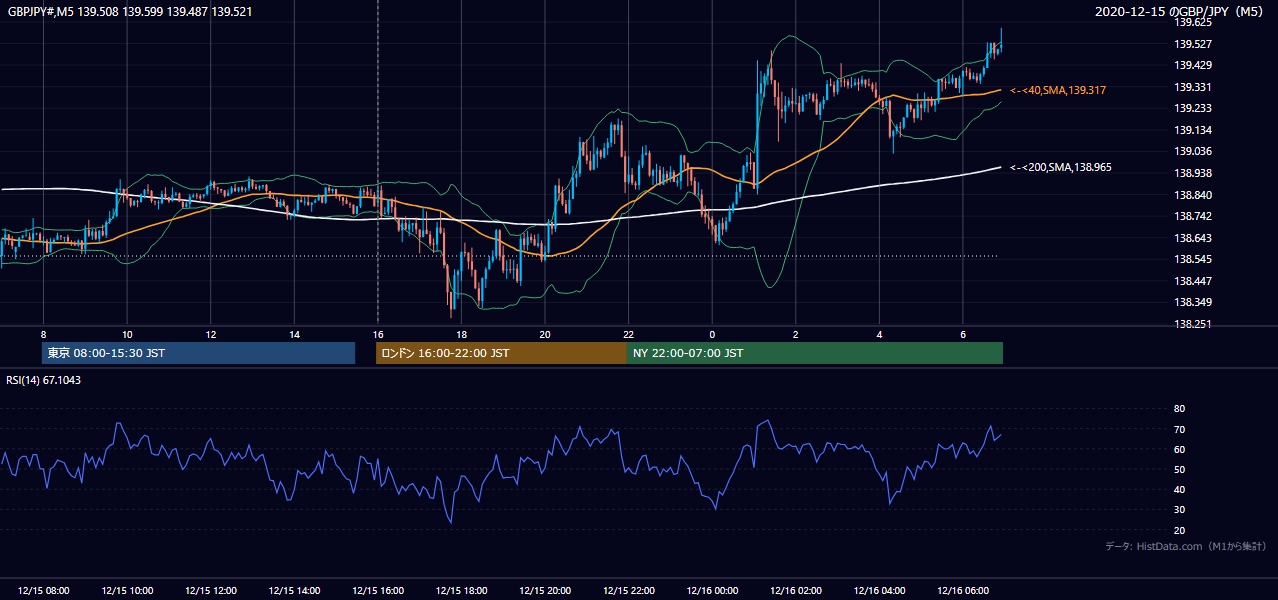Click the RSI axis value 60
Viewport: 1278px width, 600px height.
point(1179,449)
